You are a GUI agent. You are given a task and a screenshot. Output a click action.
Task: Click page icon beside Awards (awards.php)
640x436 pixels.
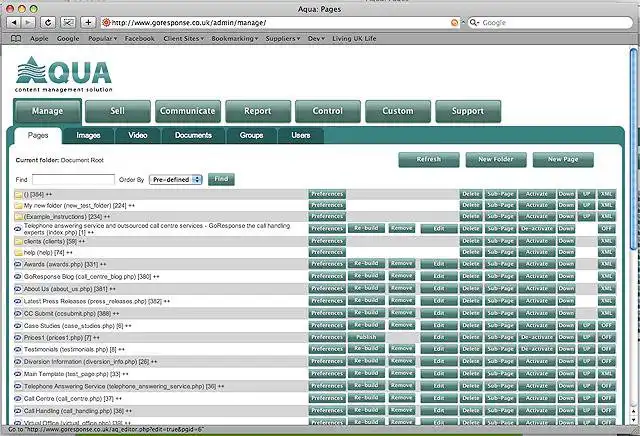18,264
